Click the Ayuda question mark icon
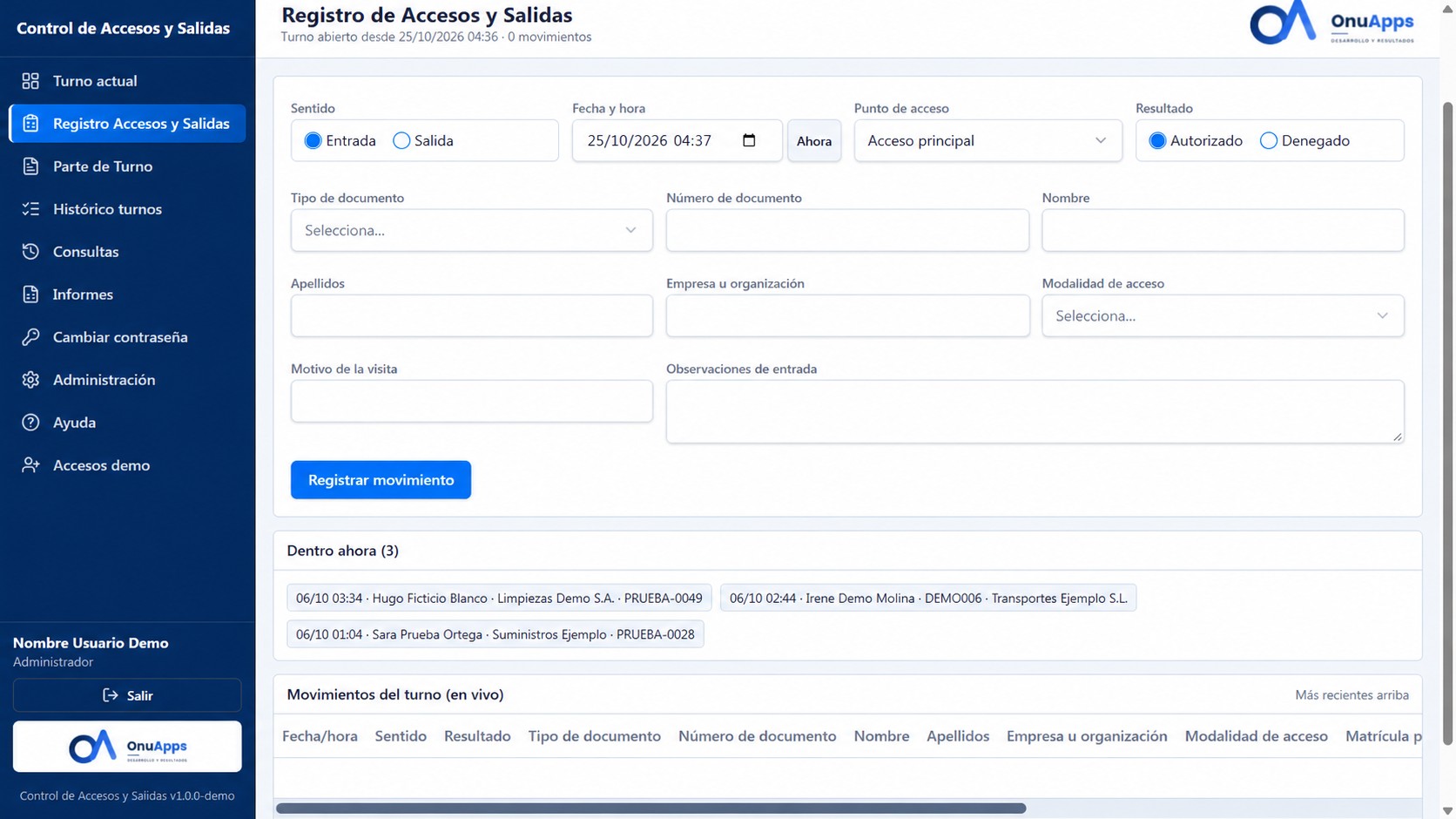 point(30,423)
